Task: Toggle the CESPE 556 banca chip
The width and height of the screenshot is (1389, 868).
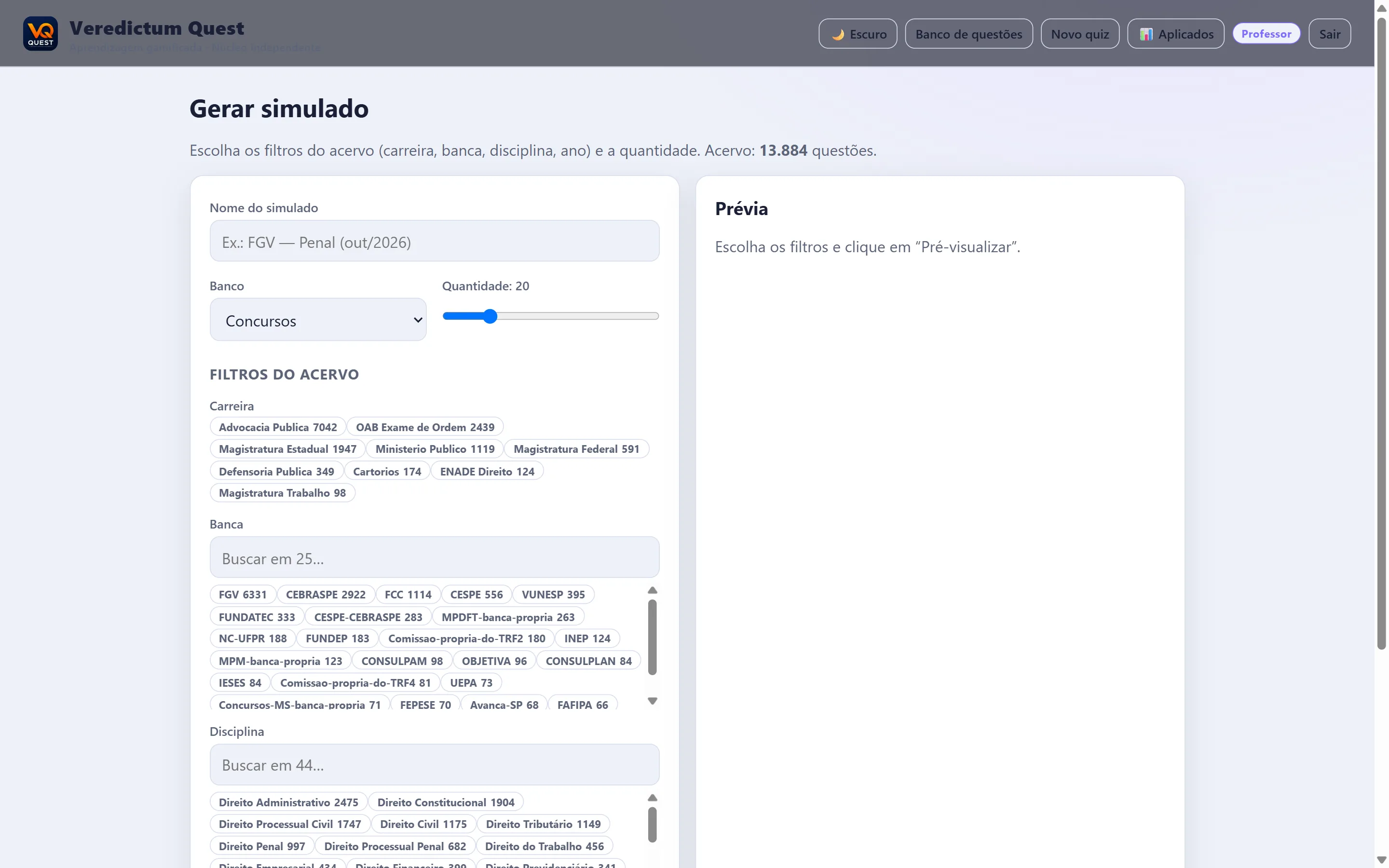Action: [x=477, y=595]
